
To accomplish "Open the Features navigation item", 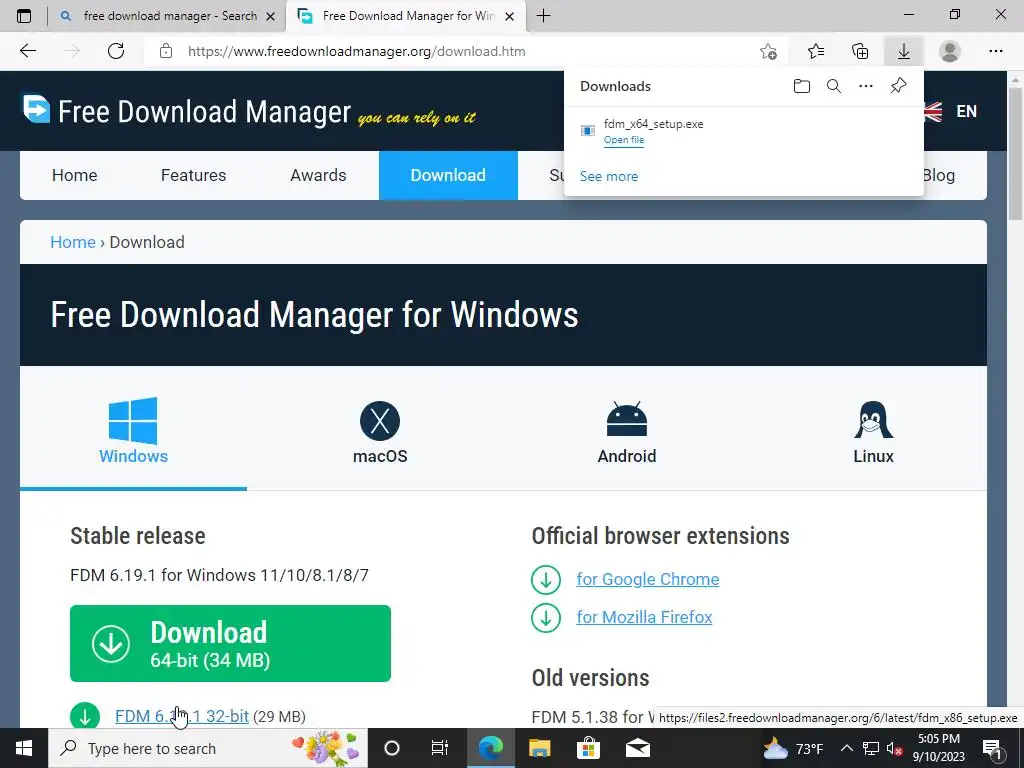I will pyautogui.click(x=193, y=175).
